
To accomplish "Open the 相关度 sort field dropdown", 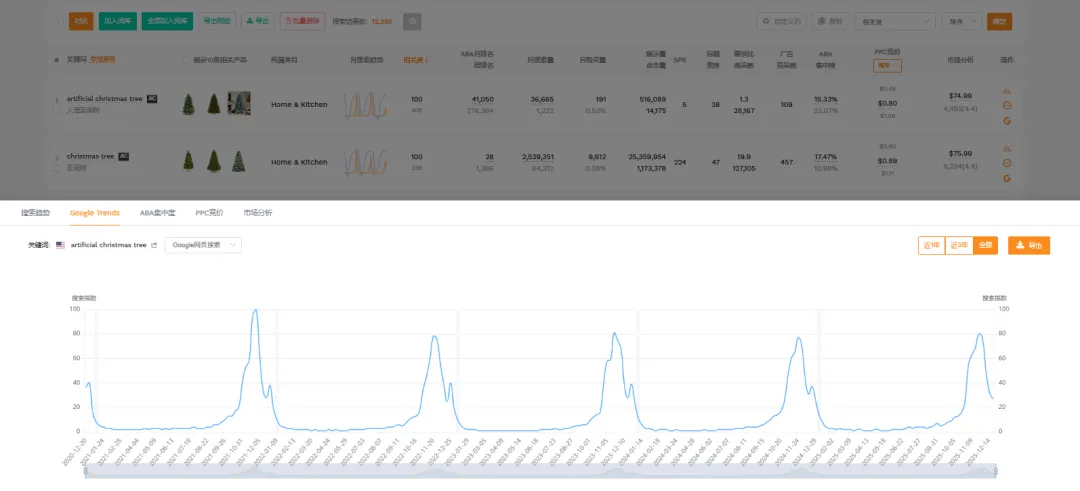I will pyautogui.click(x=894, y=21).
